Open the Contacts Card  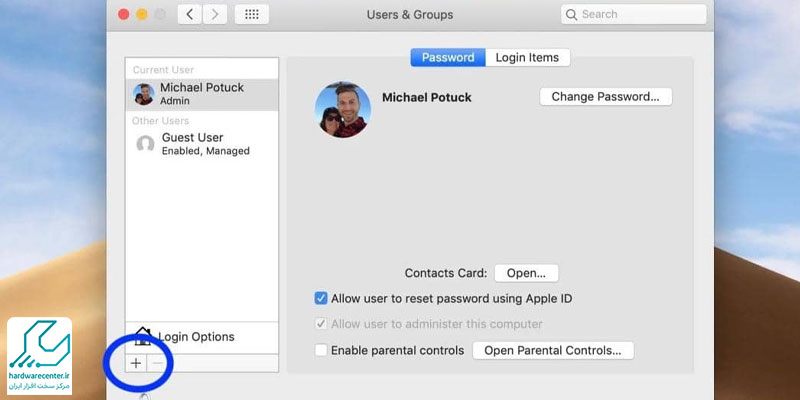[526, 273]
